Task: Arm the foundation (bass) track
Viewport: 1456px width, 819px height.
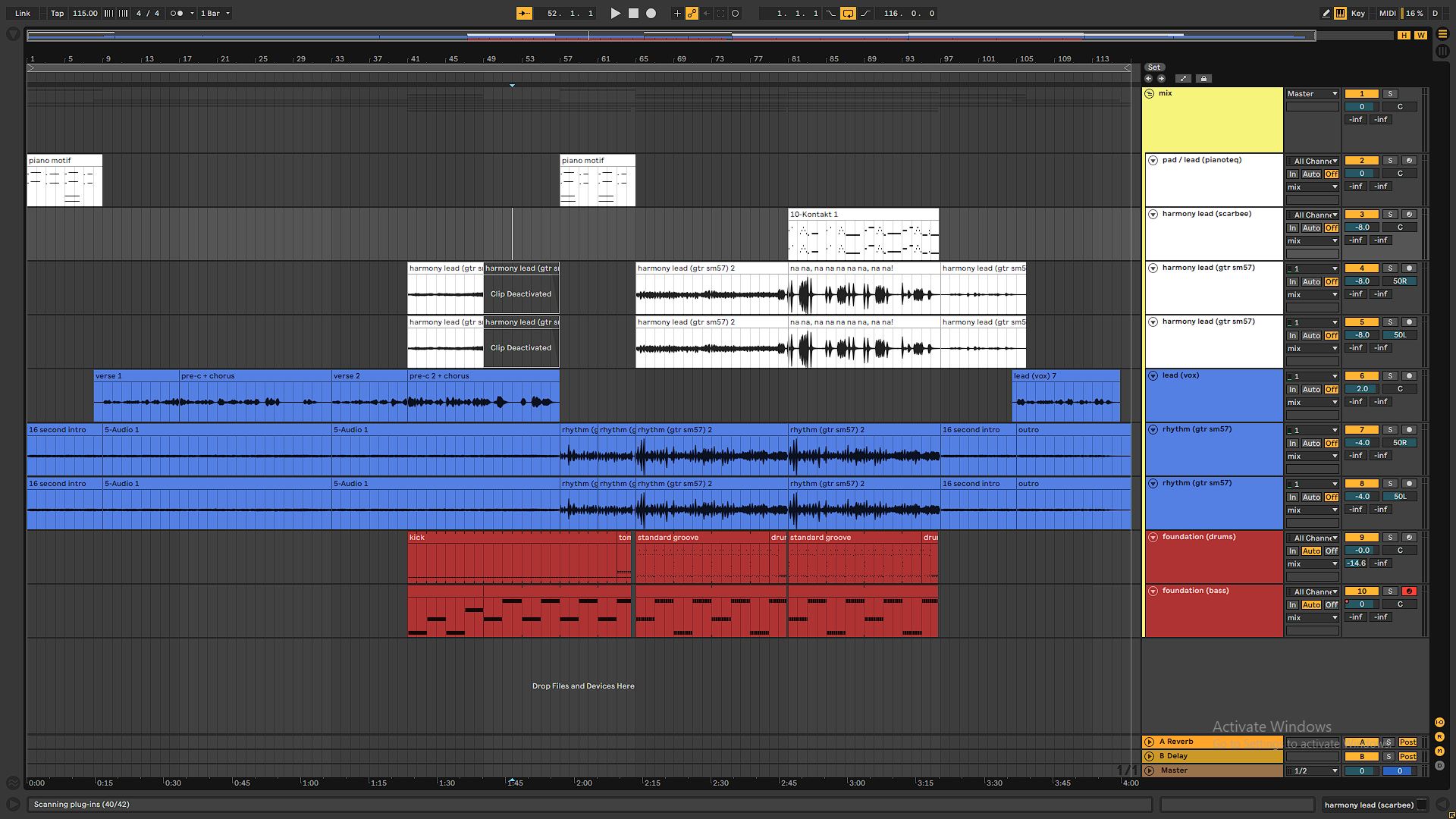Action: pos(1409,591)
